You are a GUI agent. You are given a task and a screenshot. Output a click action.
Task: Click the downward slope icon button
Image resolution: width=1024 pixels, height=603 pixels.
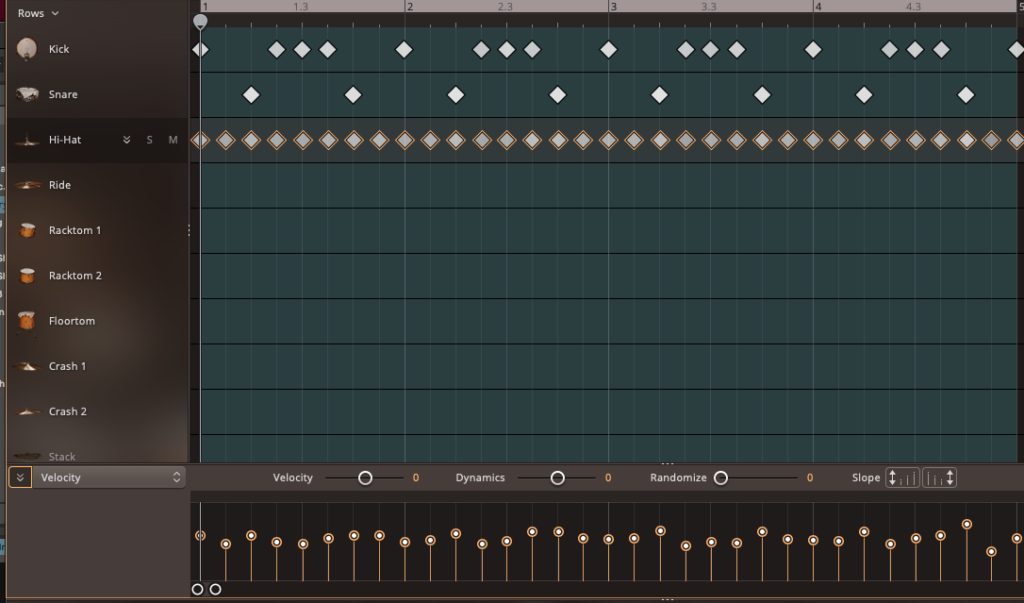939,478
